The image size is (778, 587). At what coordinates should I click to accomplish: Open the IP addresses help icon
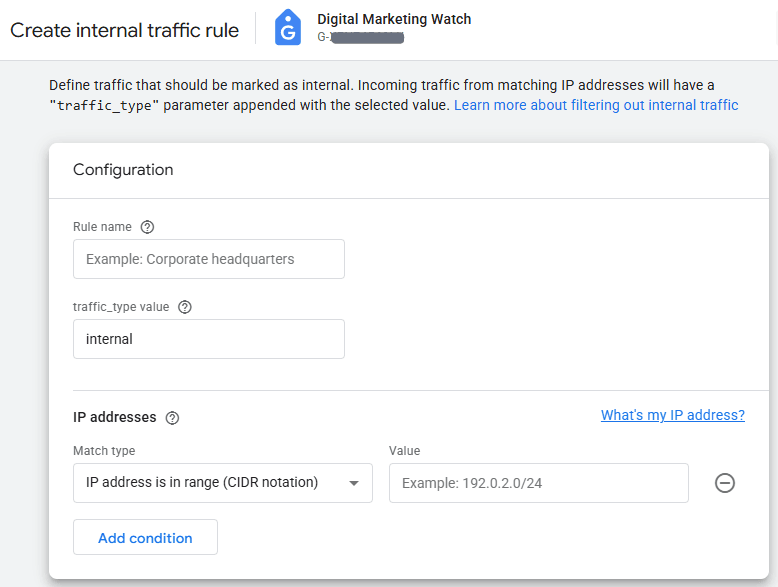click(x=172, y=418)
